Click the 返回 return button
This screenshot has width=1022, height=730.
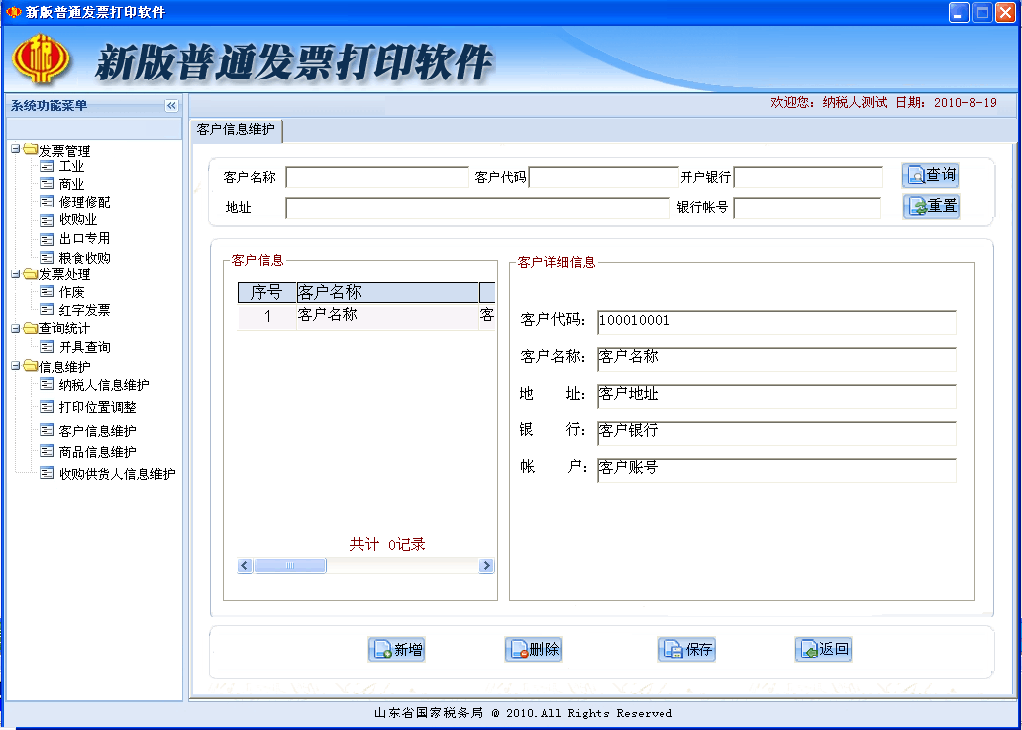[823, 649]
